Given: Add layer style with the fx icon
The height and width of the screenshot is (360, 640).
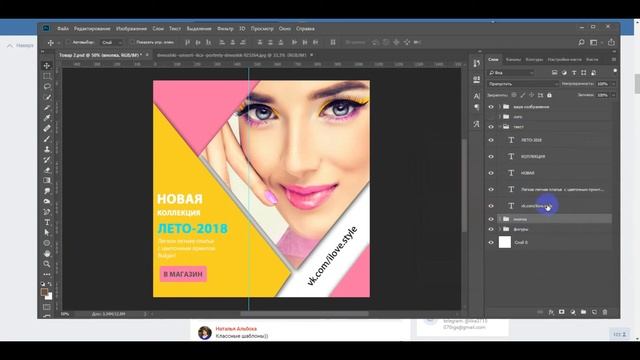Looking at the screenshot, I should 551,312.
